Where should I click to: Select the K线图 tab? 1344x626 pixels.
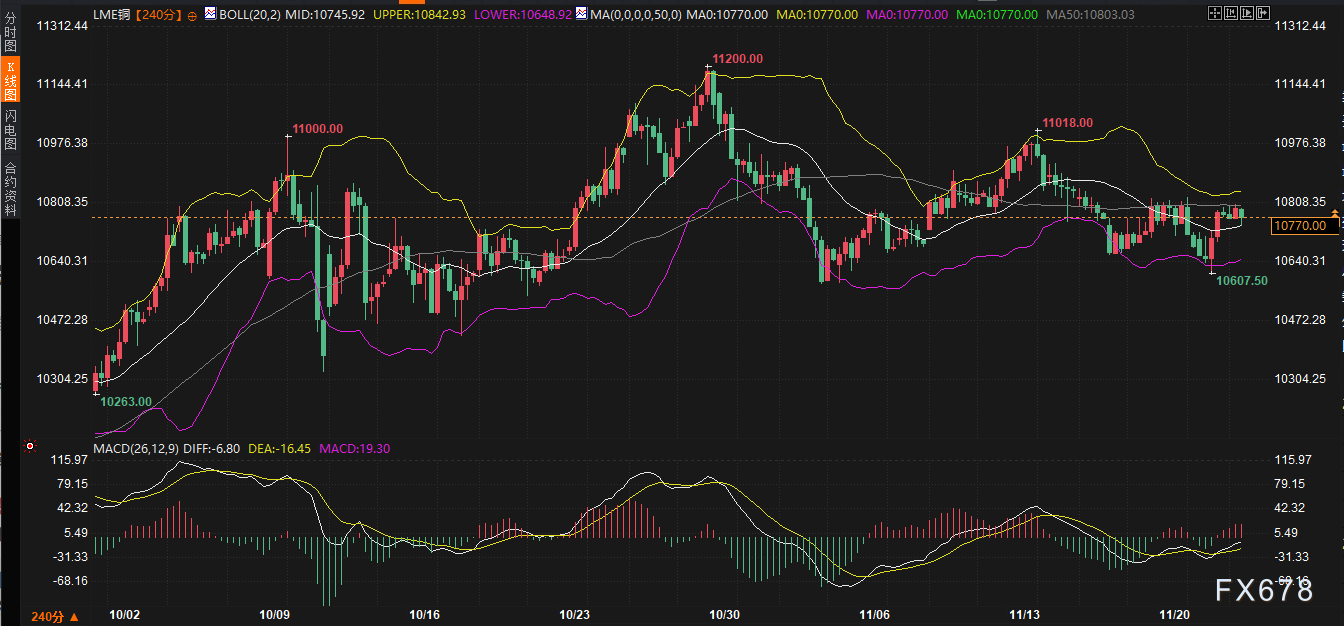[x=10, y=79]
